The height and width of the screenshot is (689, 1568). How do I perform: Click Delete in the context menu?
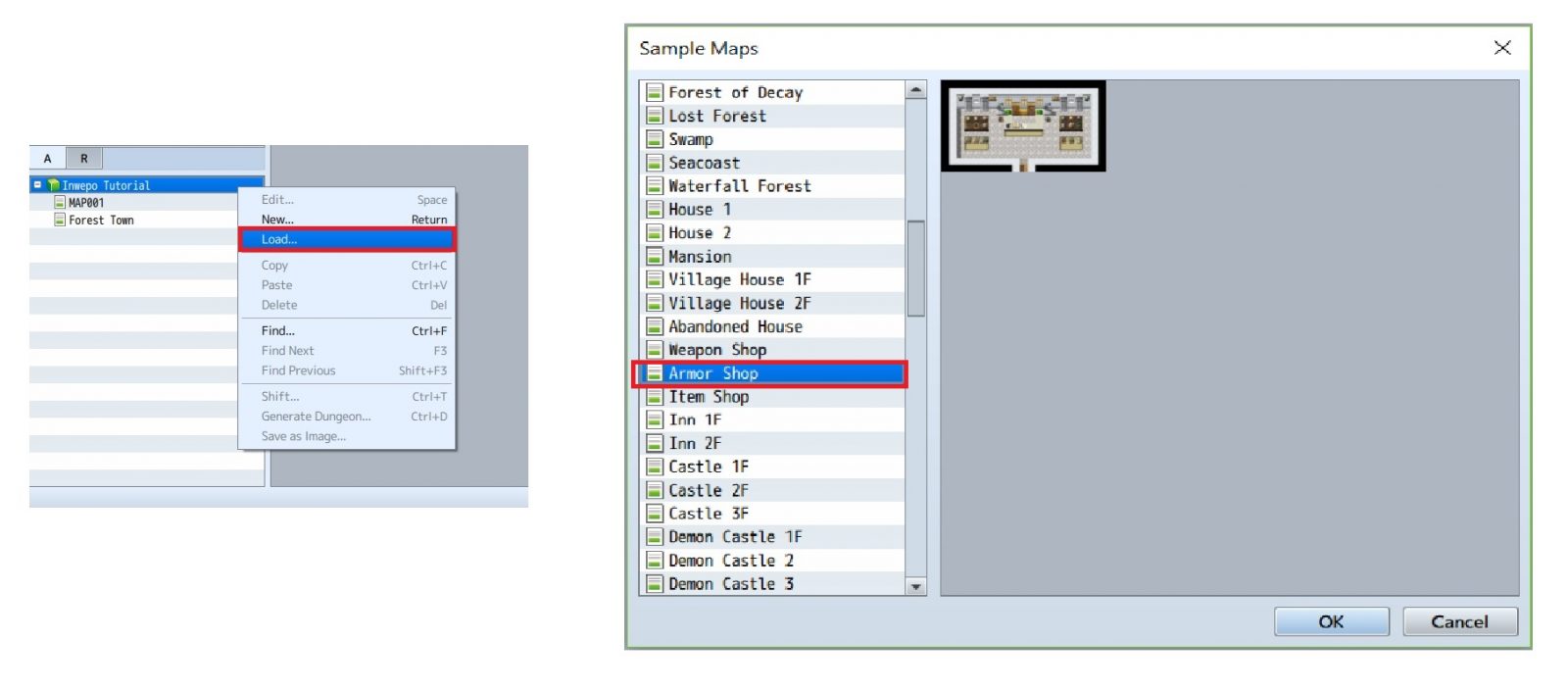pos(347,305)
